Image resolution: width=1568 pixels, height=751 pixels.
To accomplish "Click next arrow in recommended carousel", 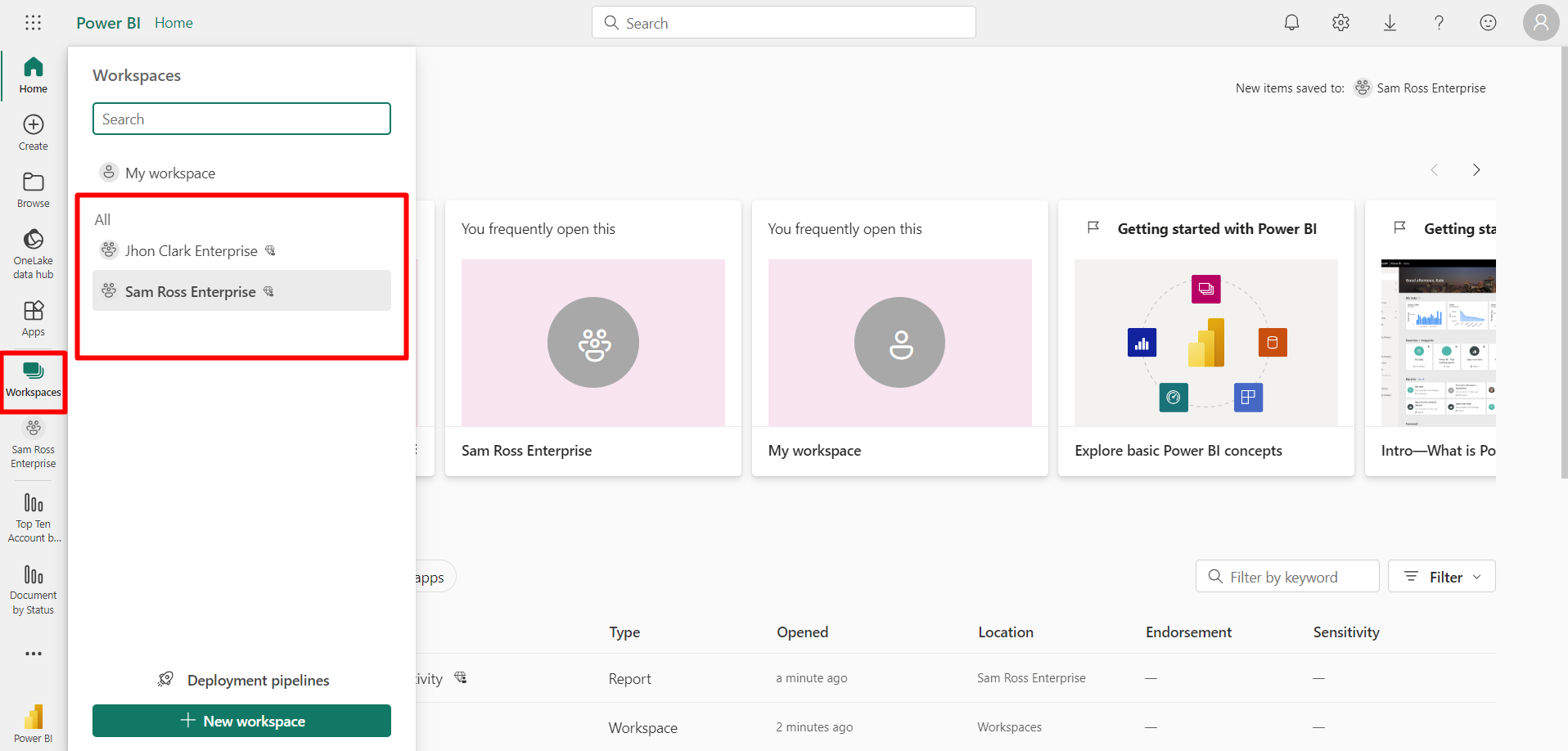I will pos(1476,169).
